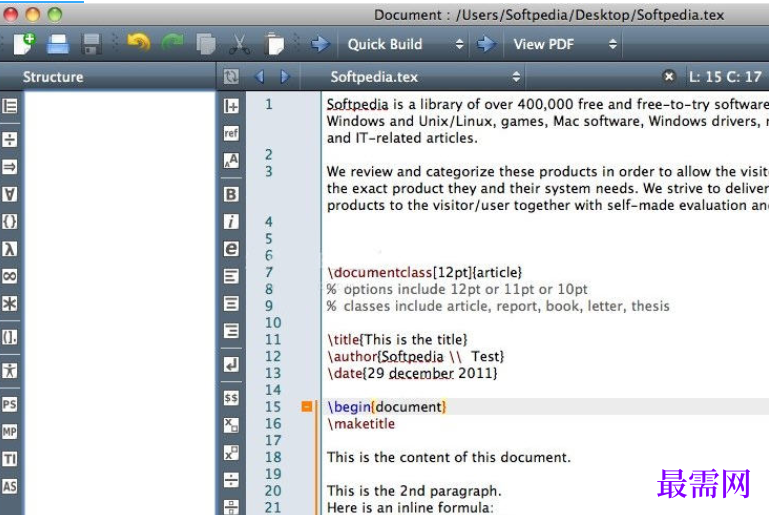
Task: Click the 'This is the 2nd paragraph.' text
Action: point(414,490)
